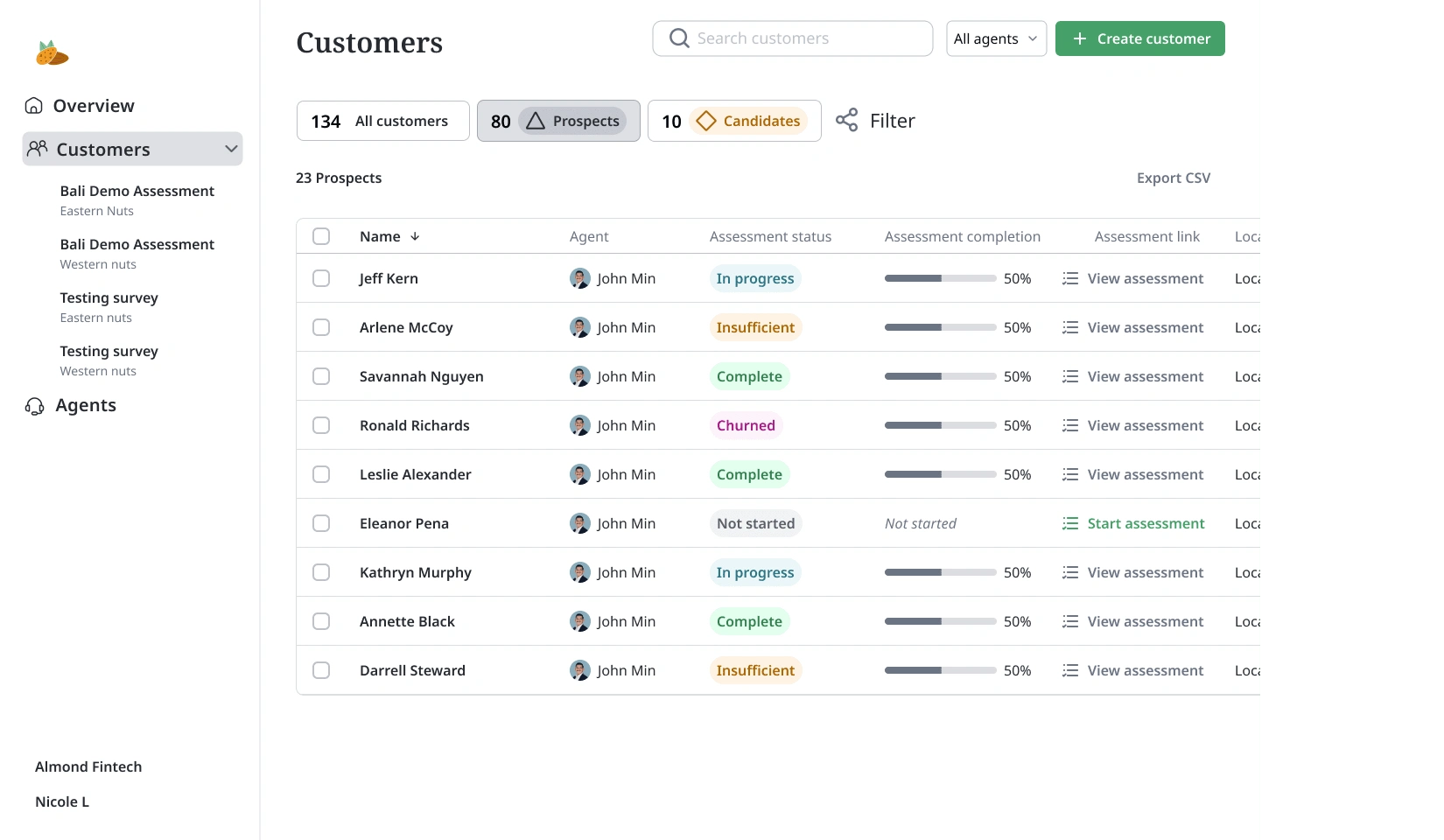Viewport: 1444px width, 840px height.
Task: Click John Min avatar in Eleanor Pena row
Action: click(579, 523)
